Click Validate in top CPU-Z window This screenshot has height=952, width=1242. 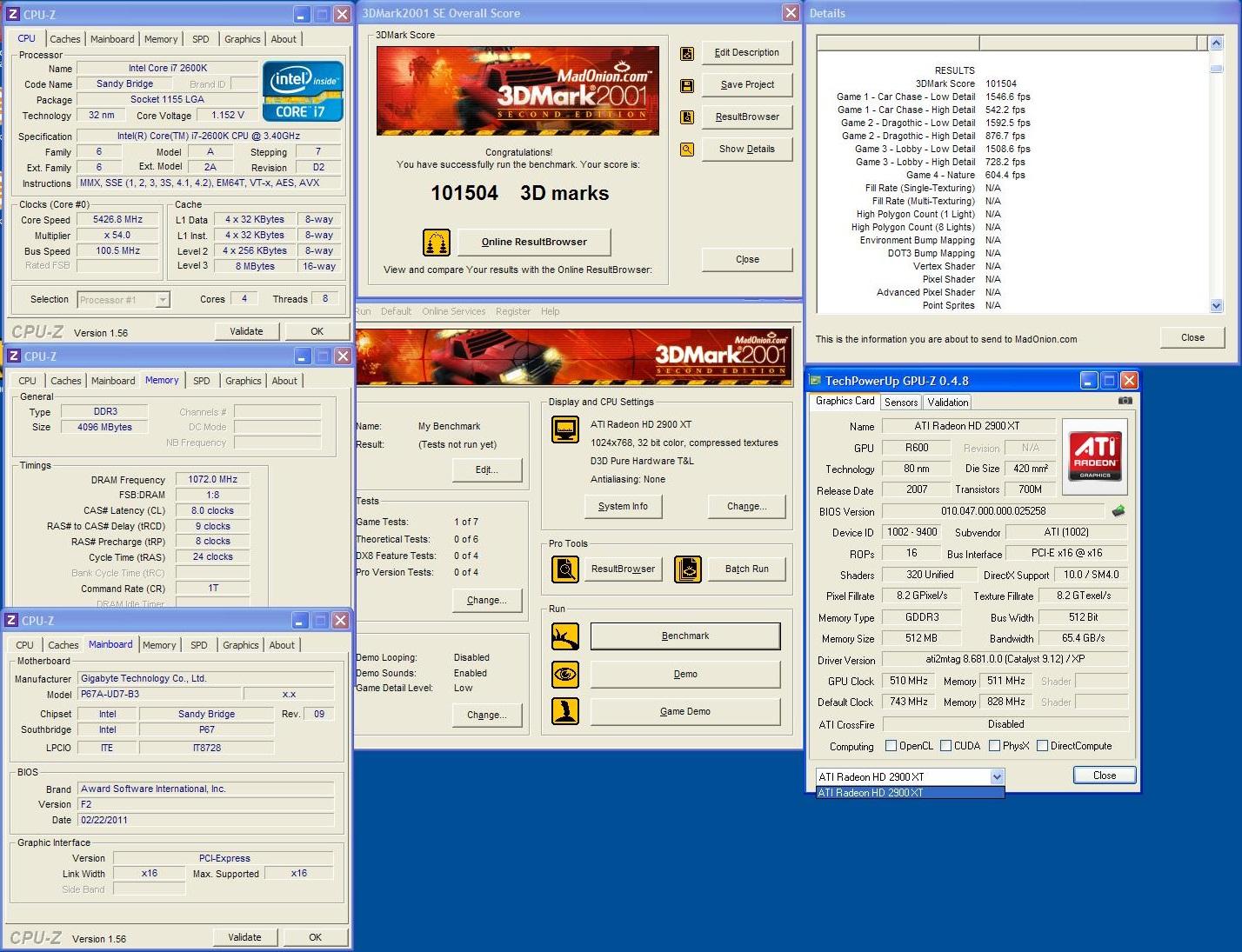246,331
